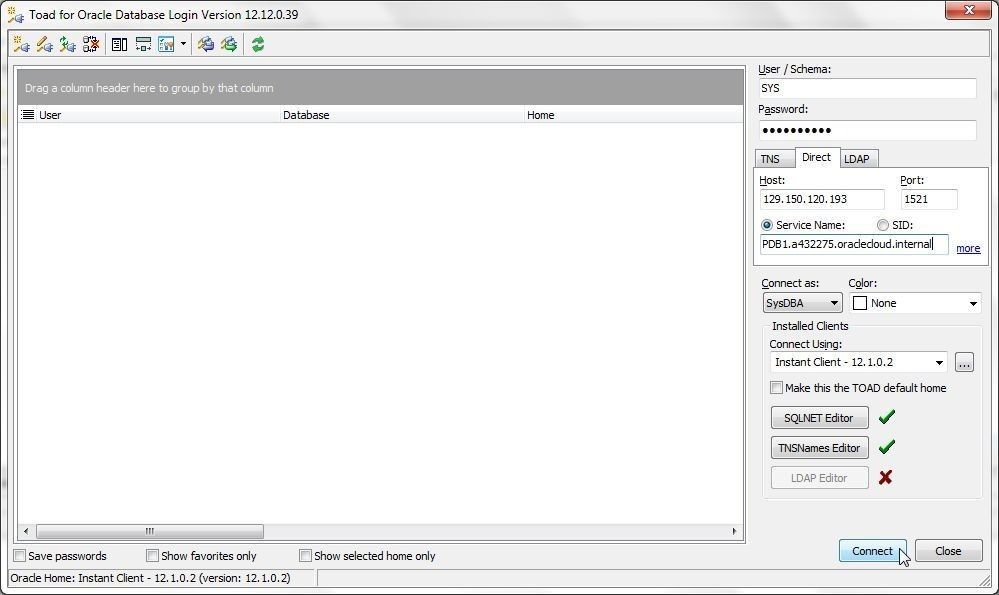Click the connection grid options icon
Image resolution: width=999 pixels, height=595 pixels.
point(166,44)
